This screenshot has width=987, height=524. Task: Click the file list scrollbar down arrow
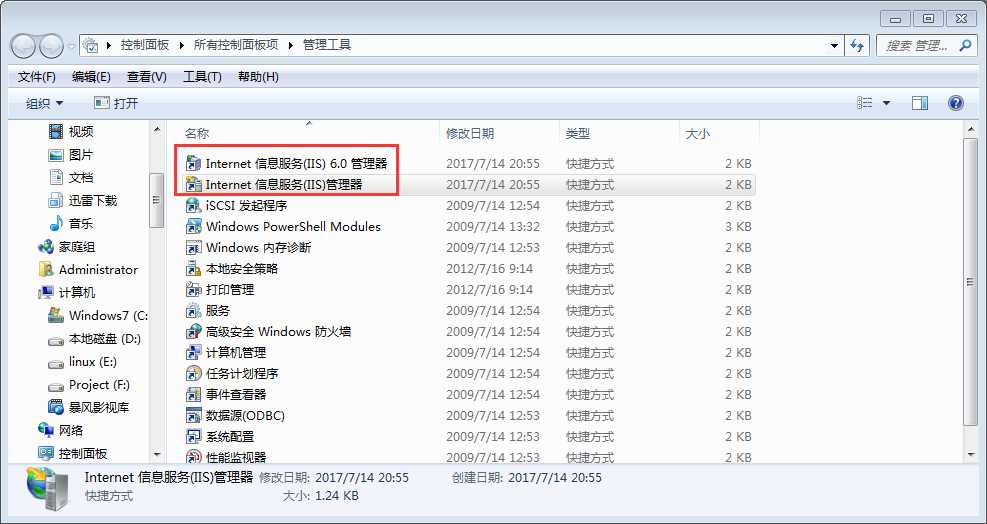point(970,455)
